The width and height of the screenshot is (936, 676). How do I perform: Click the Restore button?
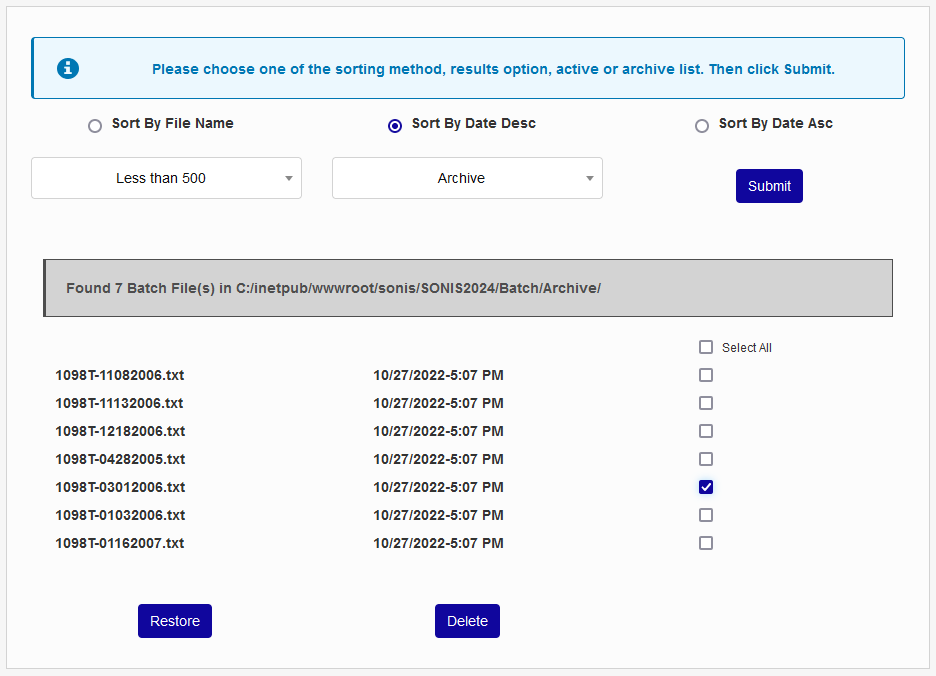175,621
